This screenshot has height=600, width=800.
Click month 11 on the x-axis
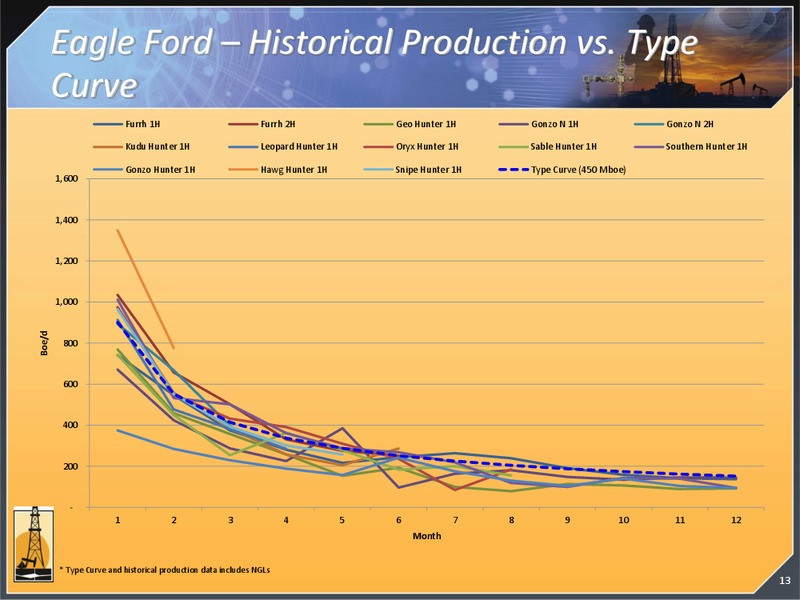680,520
